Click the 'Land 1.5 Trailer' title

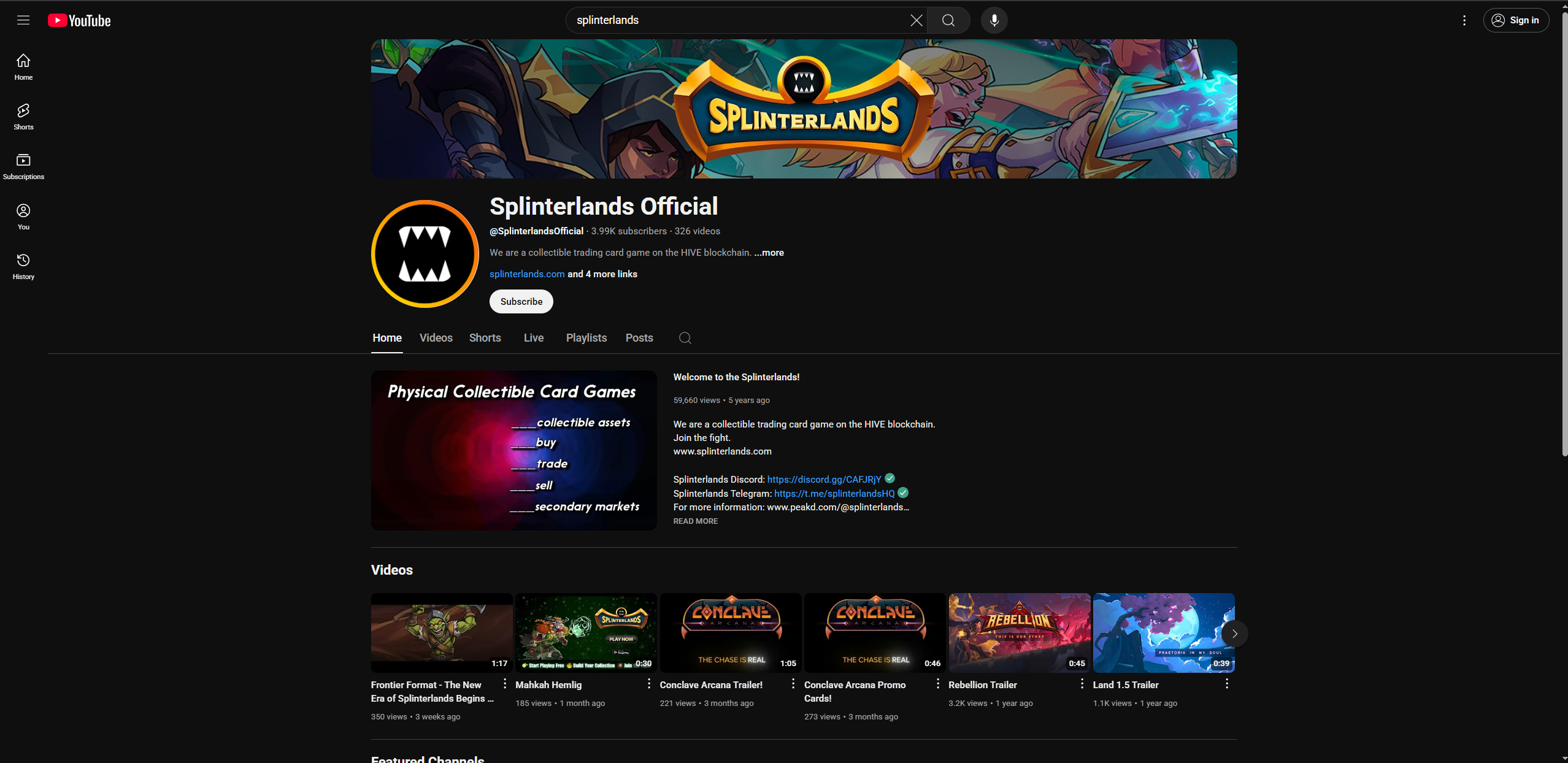click(1125, 684)
